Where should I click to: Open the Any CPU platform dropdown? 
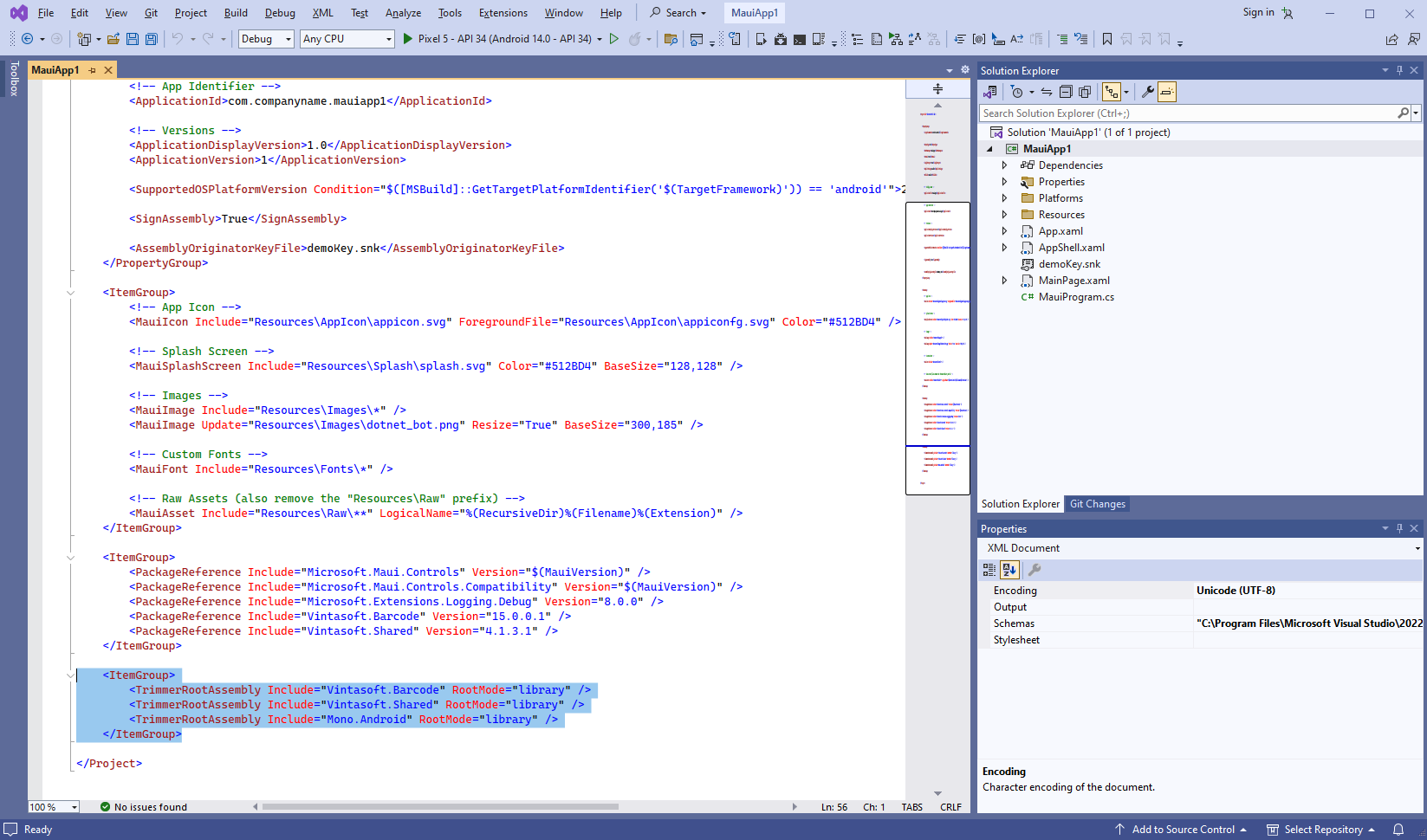point(347,39)
